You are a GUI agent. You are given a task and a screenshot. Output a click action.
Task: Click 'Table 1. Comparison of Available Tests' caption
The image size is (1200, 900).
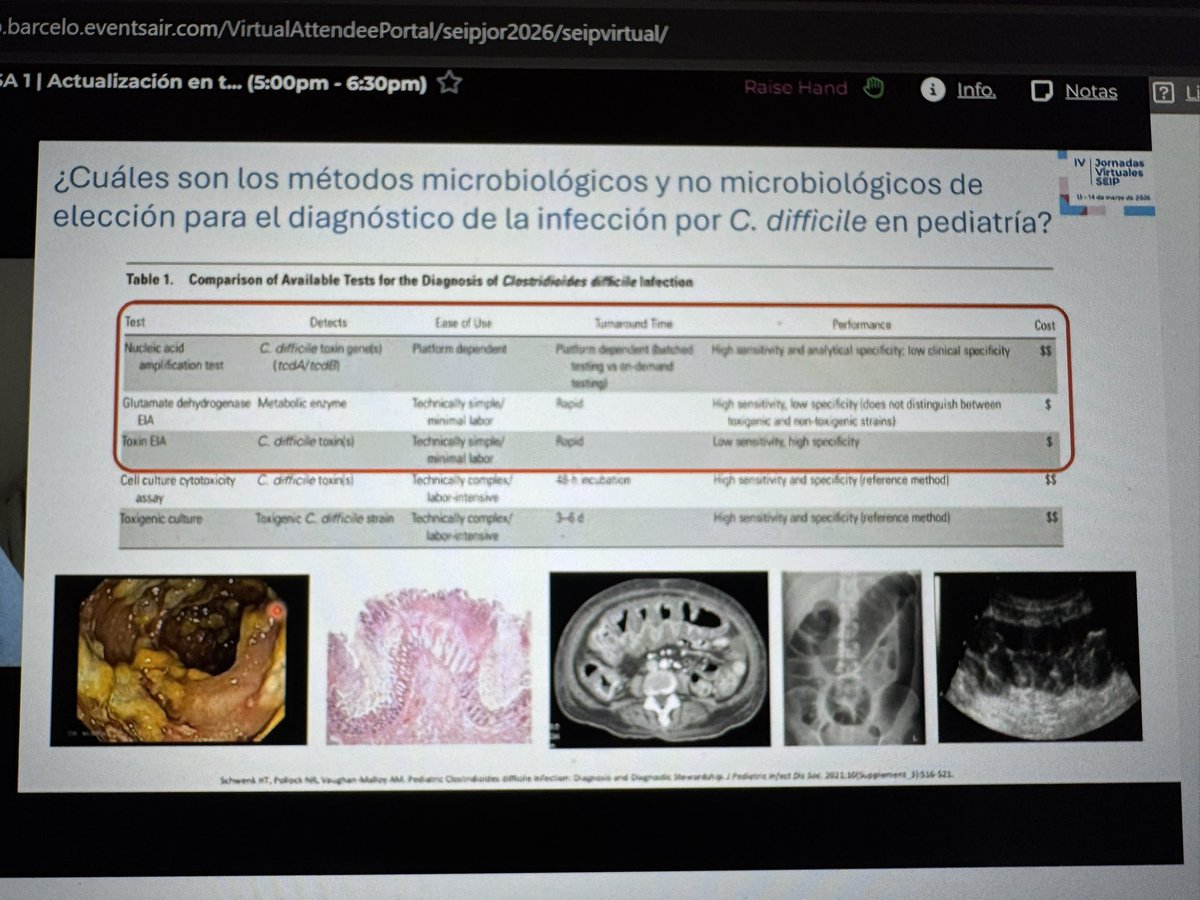[408, 281]
